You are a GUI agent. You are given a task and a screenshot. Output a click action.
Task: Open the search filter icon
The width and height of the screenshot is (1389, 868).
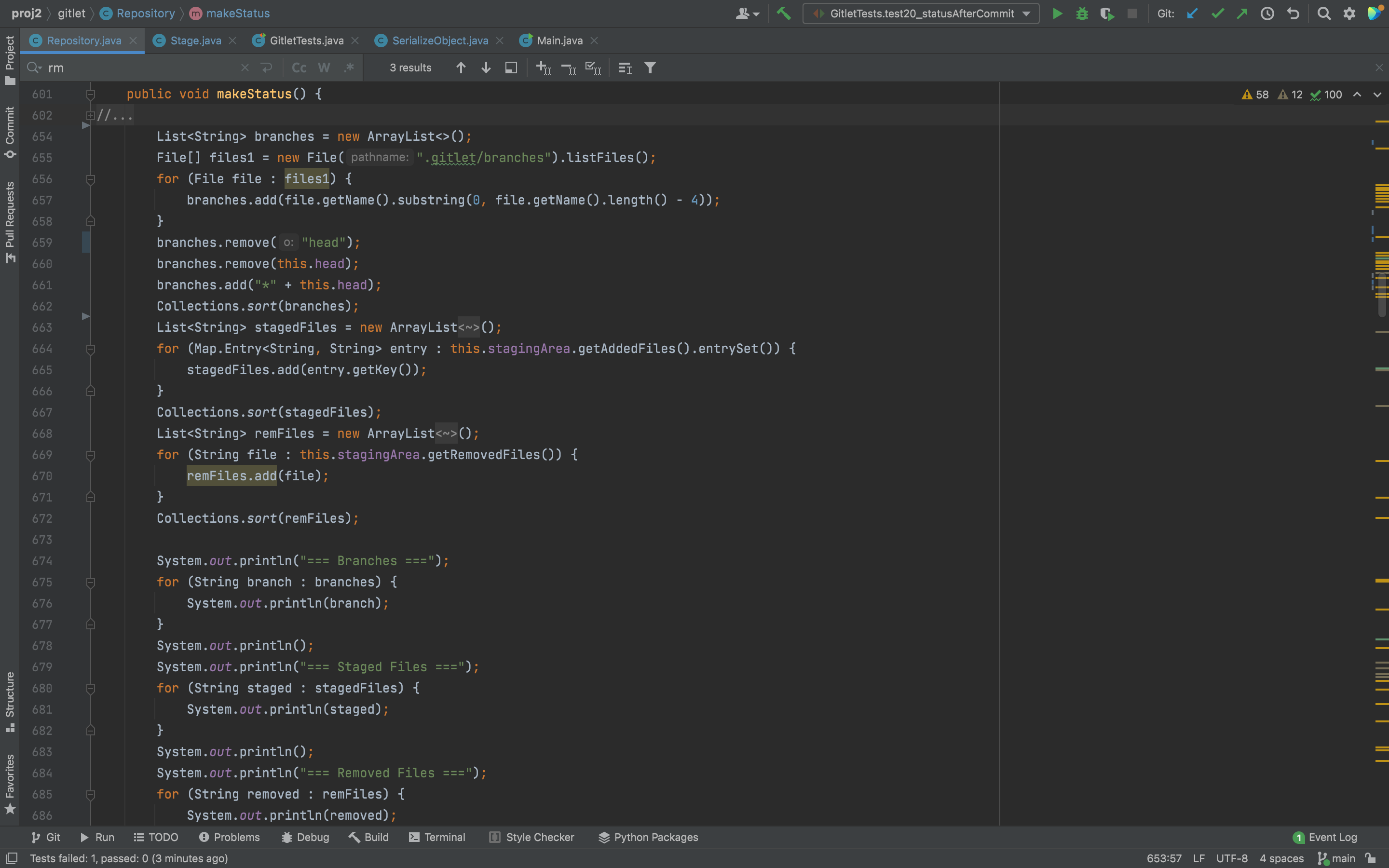coord(650,68)
